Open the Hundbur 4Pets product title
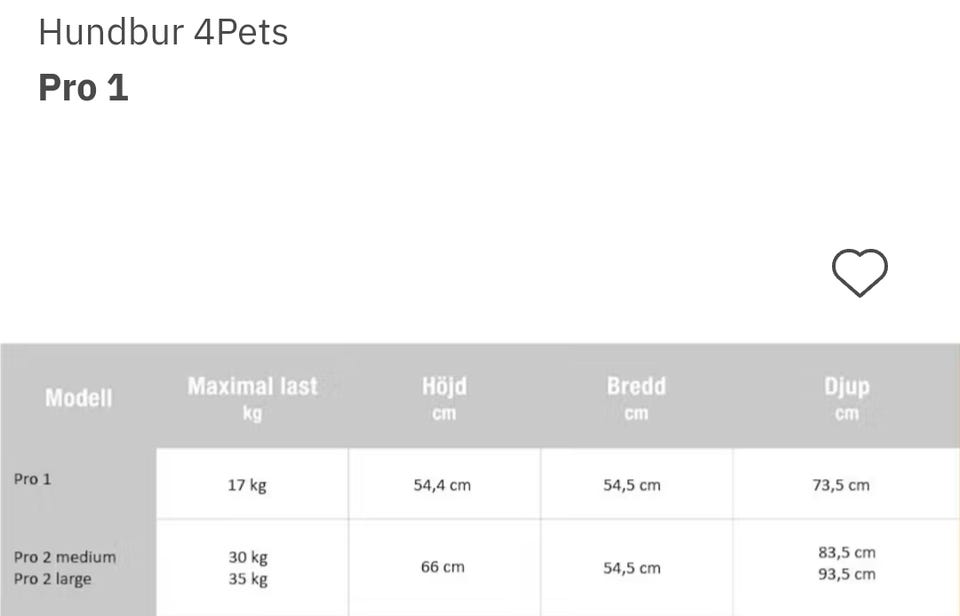 163,32
